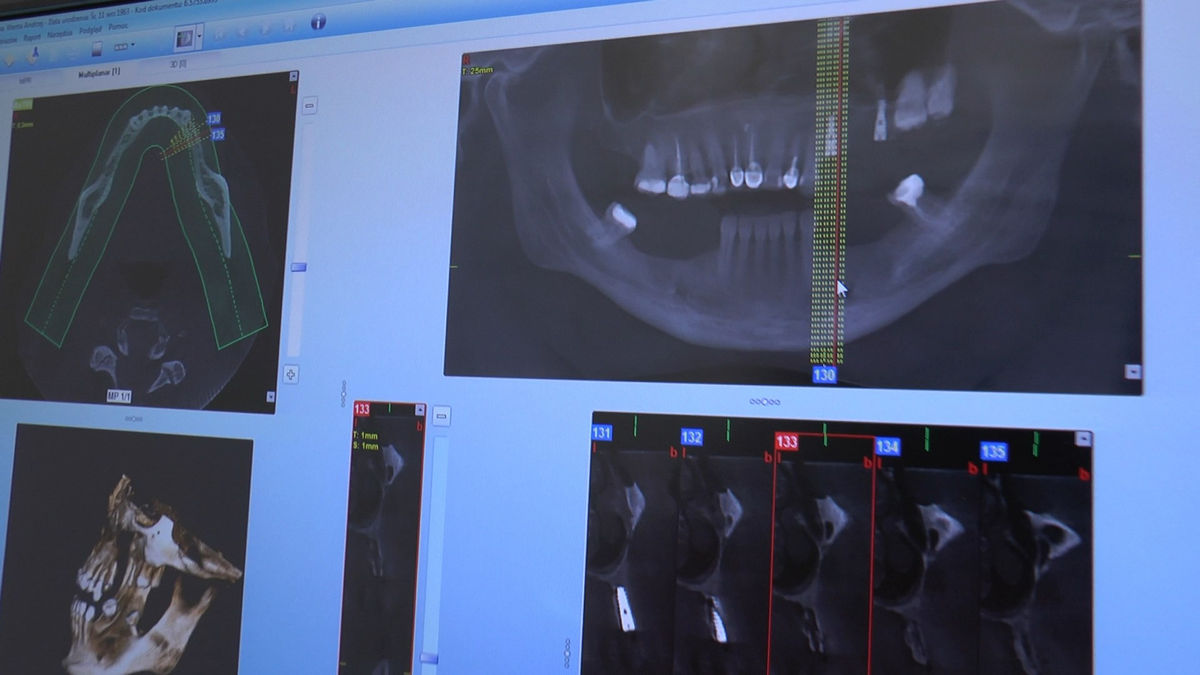Image resolution: width=1200 pixels, height=675 pixels.
Task: Click the minus button above axial view slider
Action: [309, 105]
